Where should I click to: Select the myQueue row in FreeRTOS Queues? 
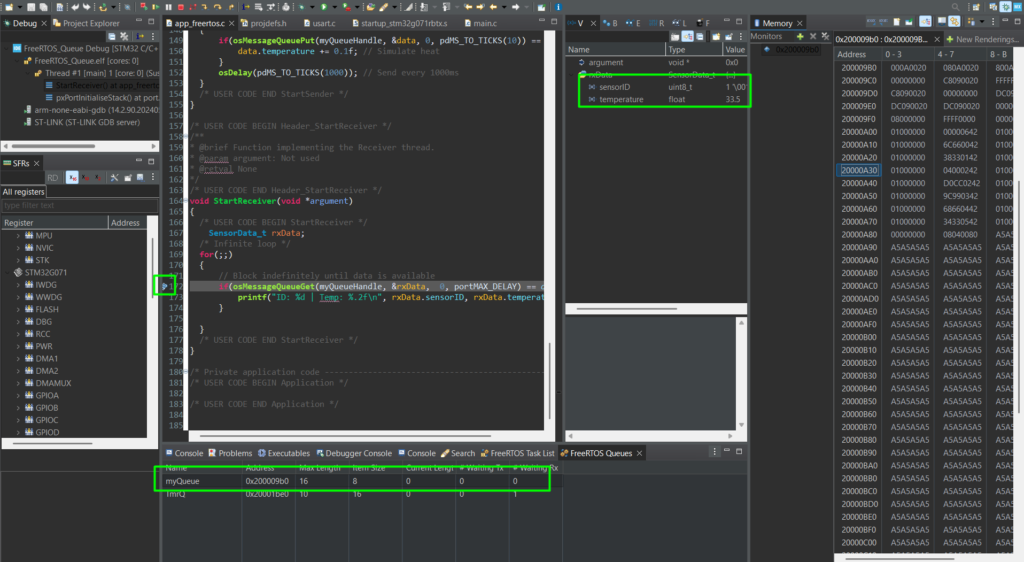pyautogui.click(x=183, y=482)
